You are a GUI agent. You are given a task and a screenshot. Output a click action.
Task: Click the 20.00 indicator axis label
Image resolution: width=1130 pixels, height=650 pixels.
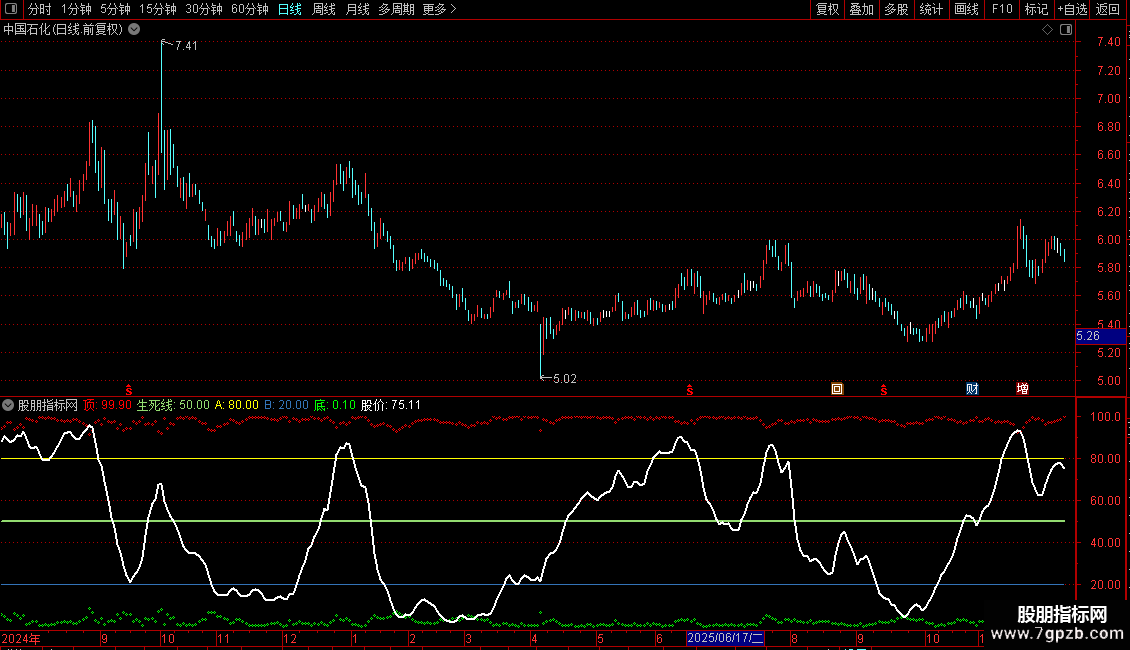coord(1105,584)
